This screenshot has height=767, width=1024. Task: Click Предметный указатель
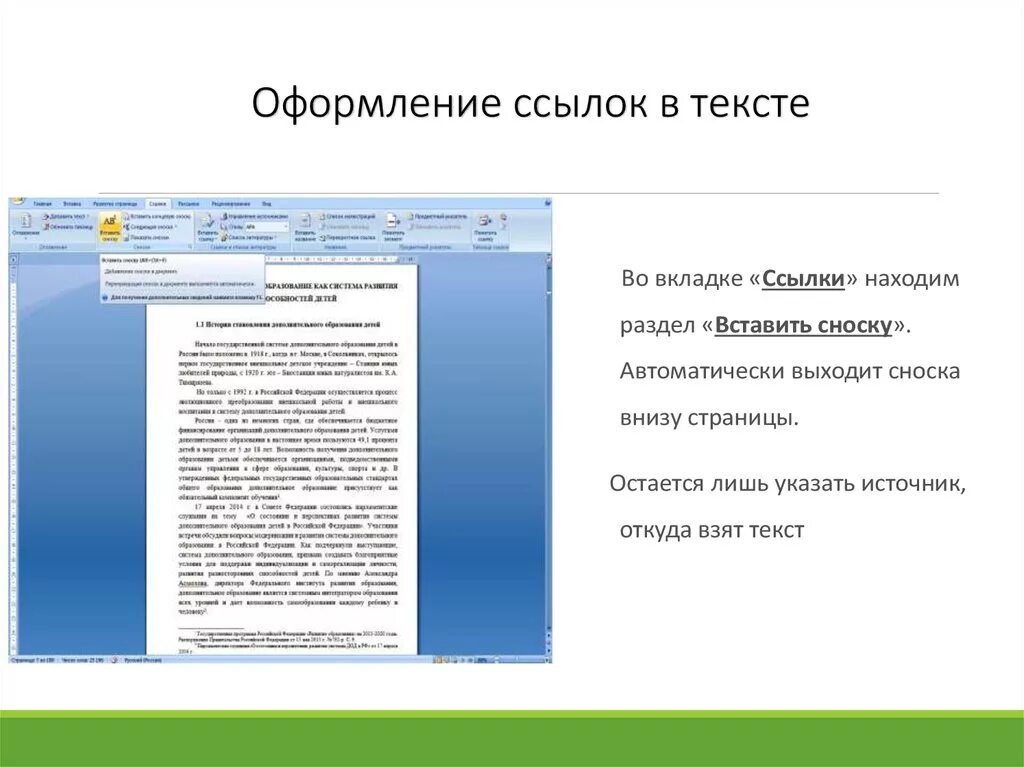click(437, 216)
